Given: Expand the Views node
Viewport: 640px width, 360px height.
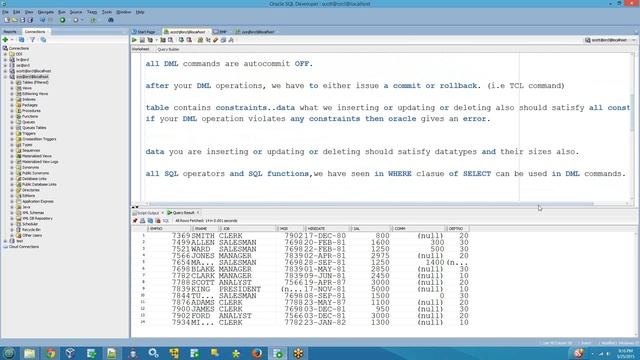Looking at the screenshot, I should coord(12,88).
